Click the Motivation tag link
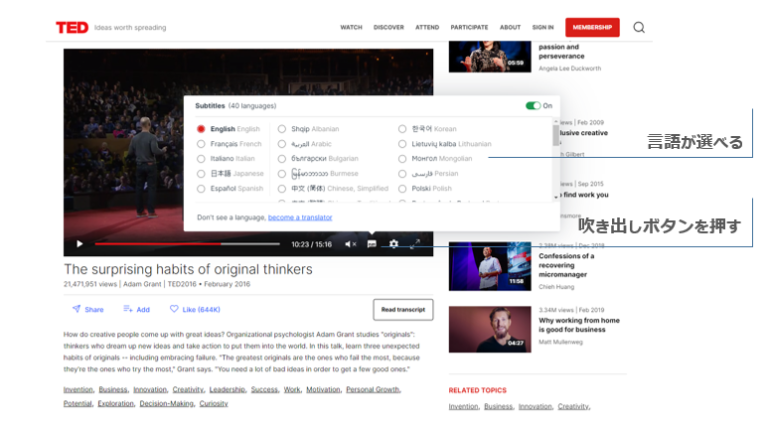The height and width of the screenshot is (431, 768). coord(323,389)
